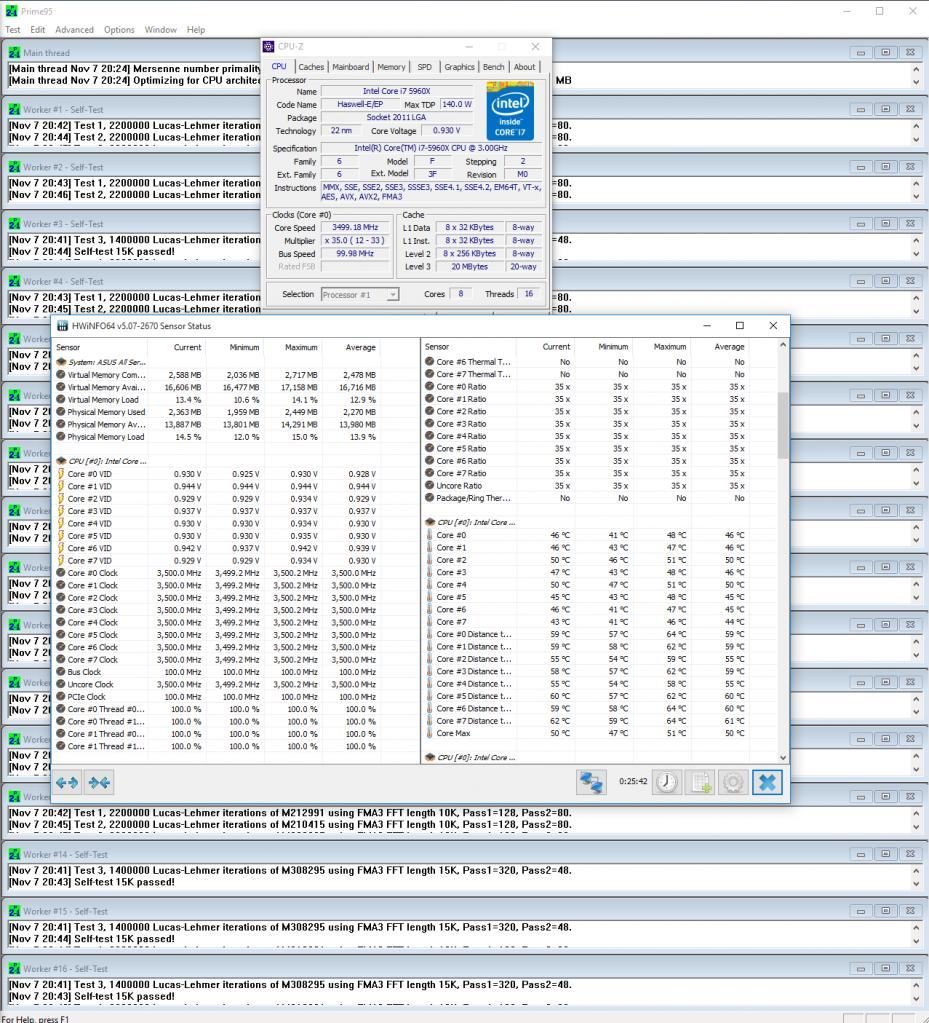
Task: Click the Worker #15 window icon
Action: coord(14,911)
